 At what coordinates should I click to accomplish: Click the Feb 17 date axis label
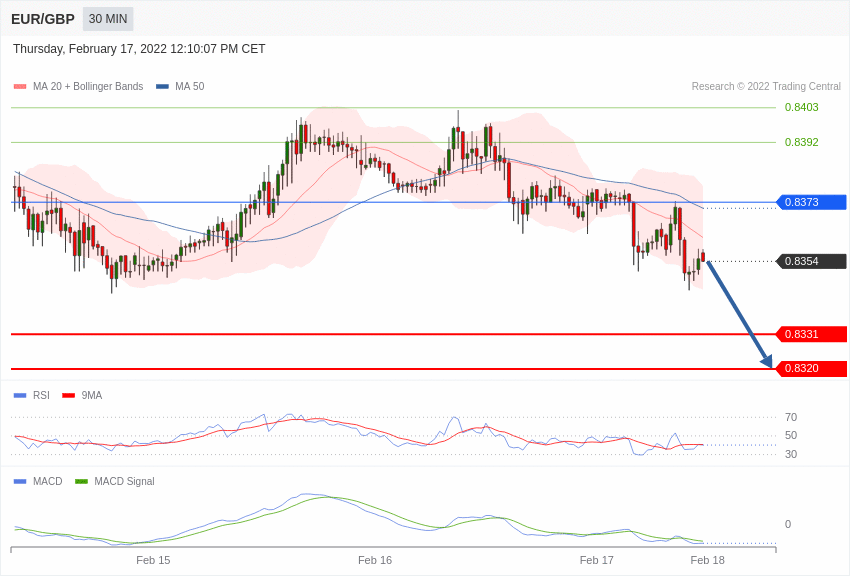(x=596, y=560)
